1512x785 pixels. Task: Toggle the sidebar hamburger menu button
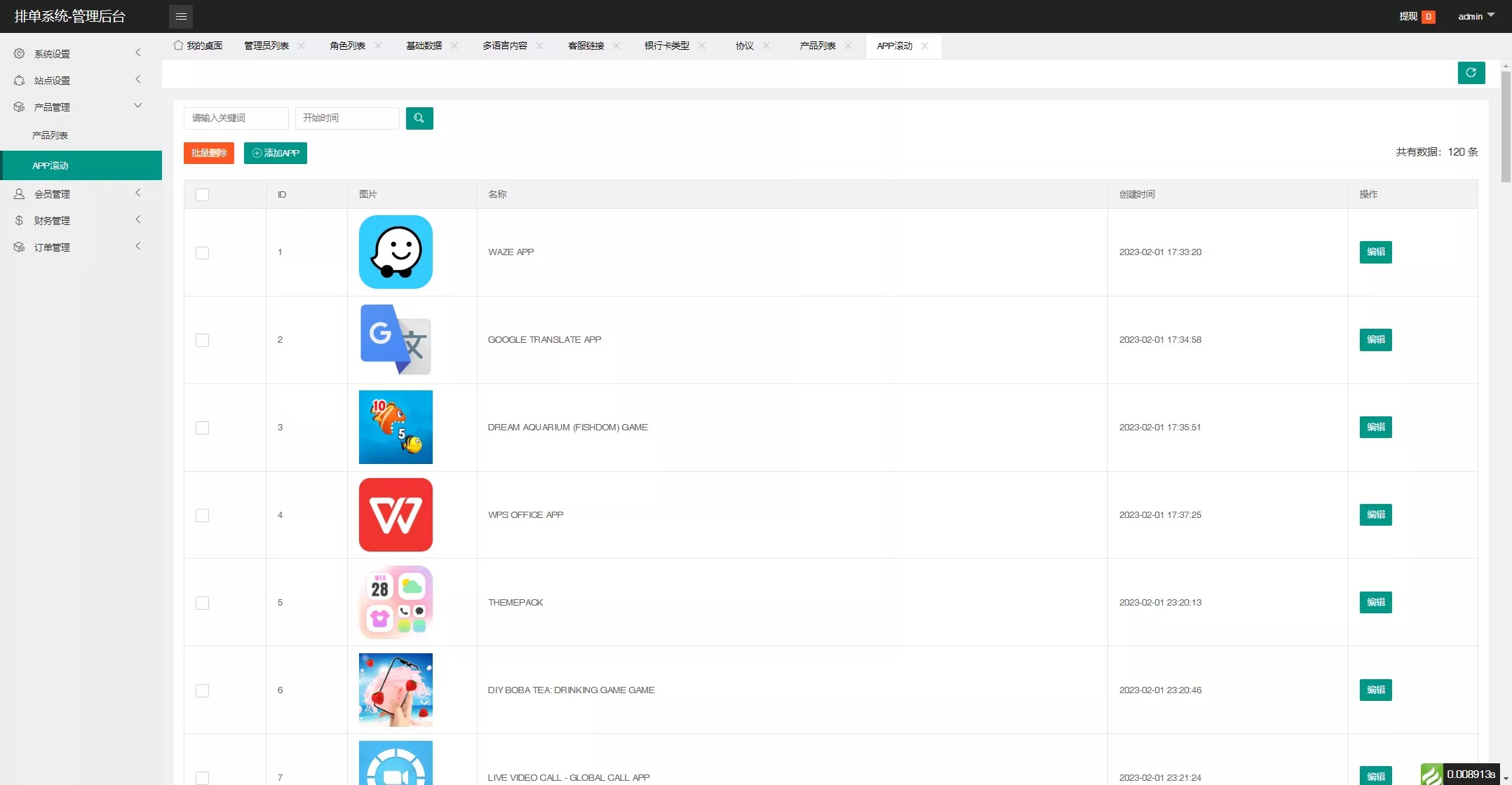click(181, 17)
